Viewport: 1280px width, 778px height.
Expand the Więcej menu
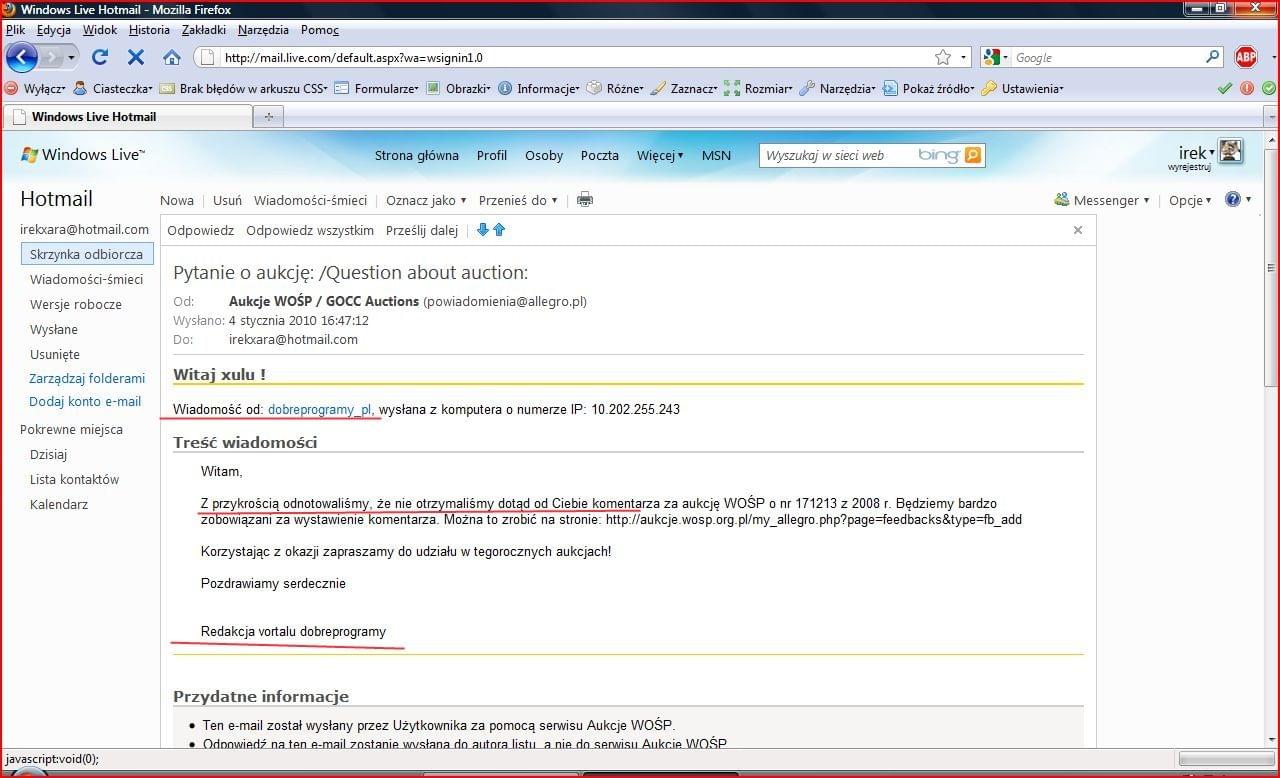(660, 155)
